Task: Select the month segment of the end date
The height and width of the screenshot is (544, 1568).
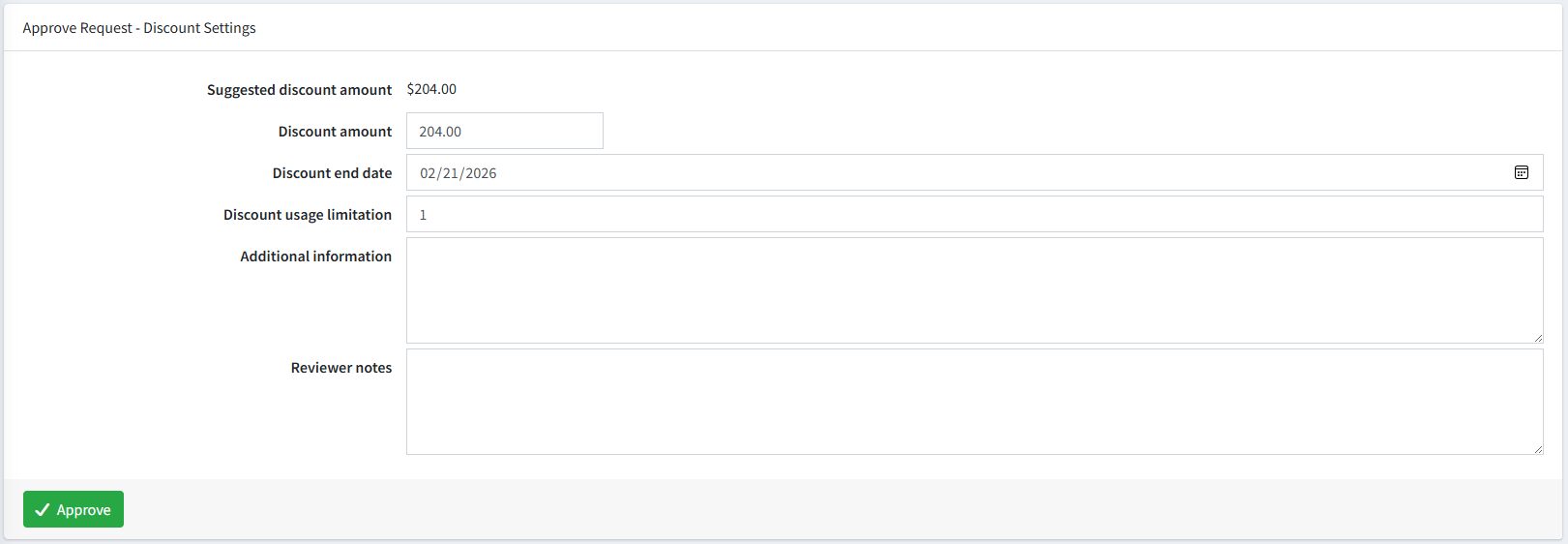Action: click(x=428, y=173)
